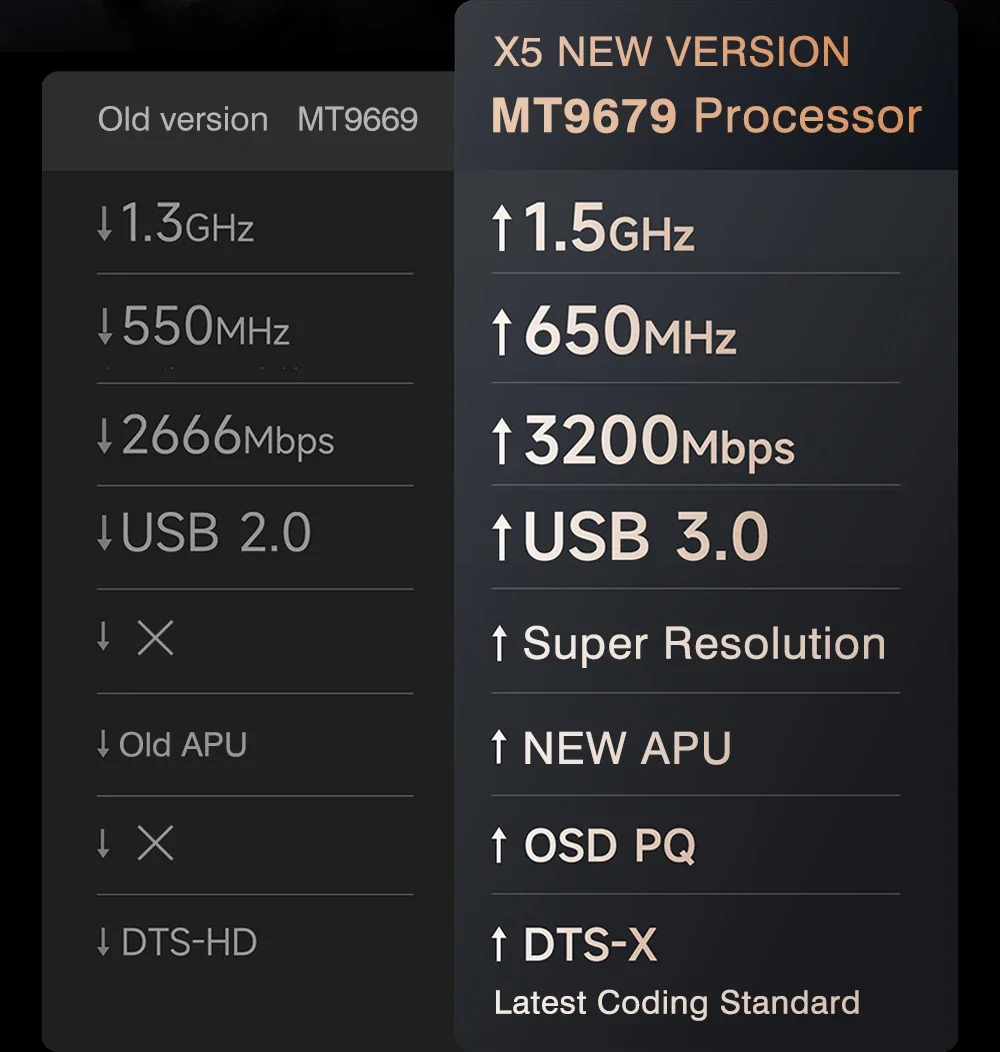Click the 2666Mbps value

228,437
